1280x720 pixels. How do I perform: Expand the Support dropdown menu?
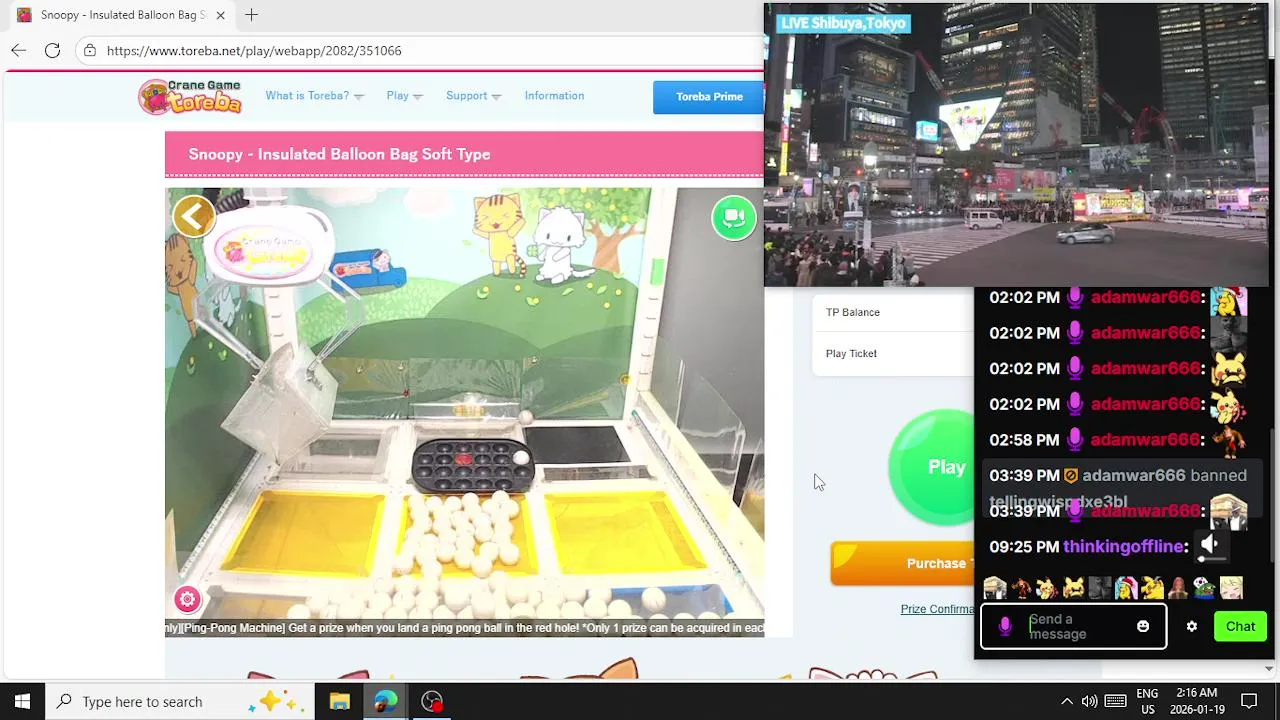(x=473, y=96)
